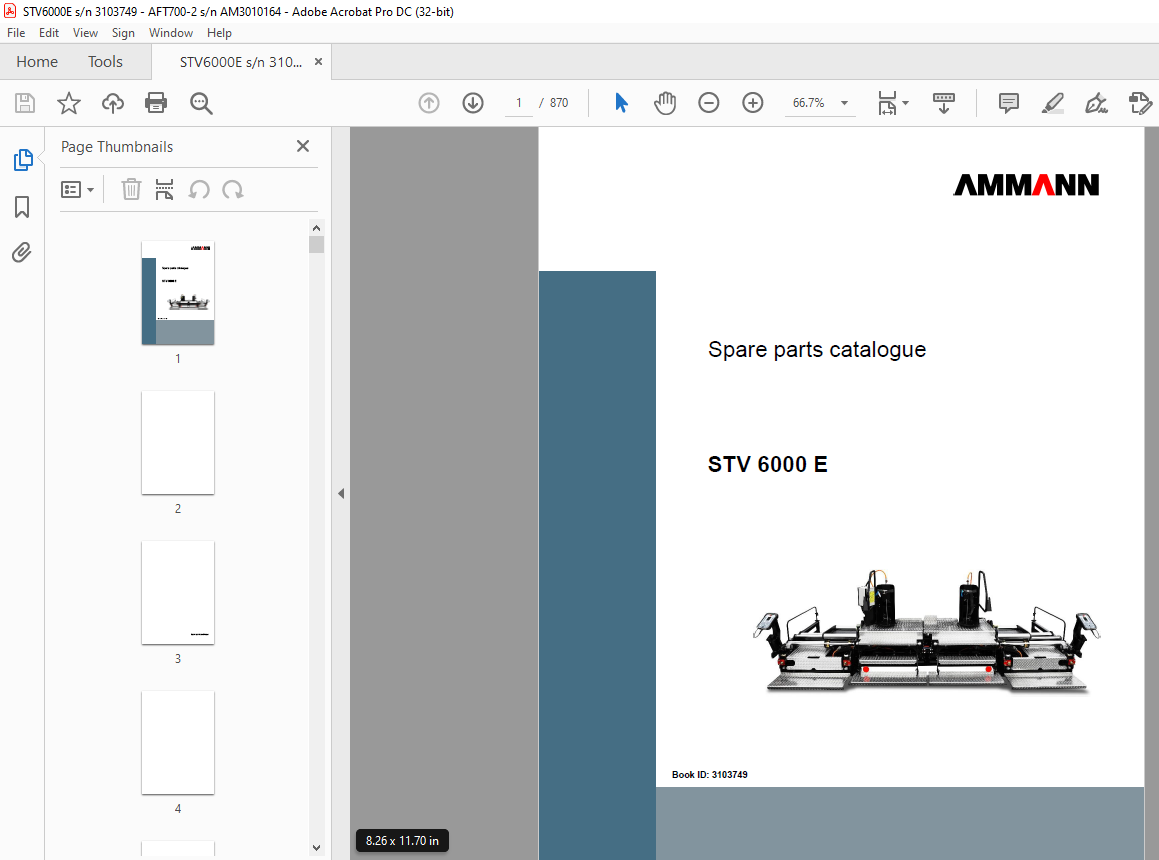Select page 1 thumbnail
Viewport: 1159px width, 860px height.
click(178, 293)
